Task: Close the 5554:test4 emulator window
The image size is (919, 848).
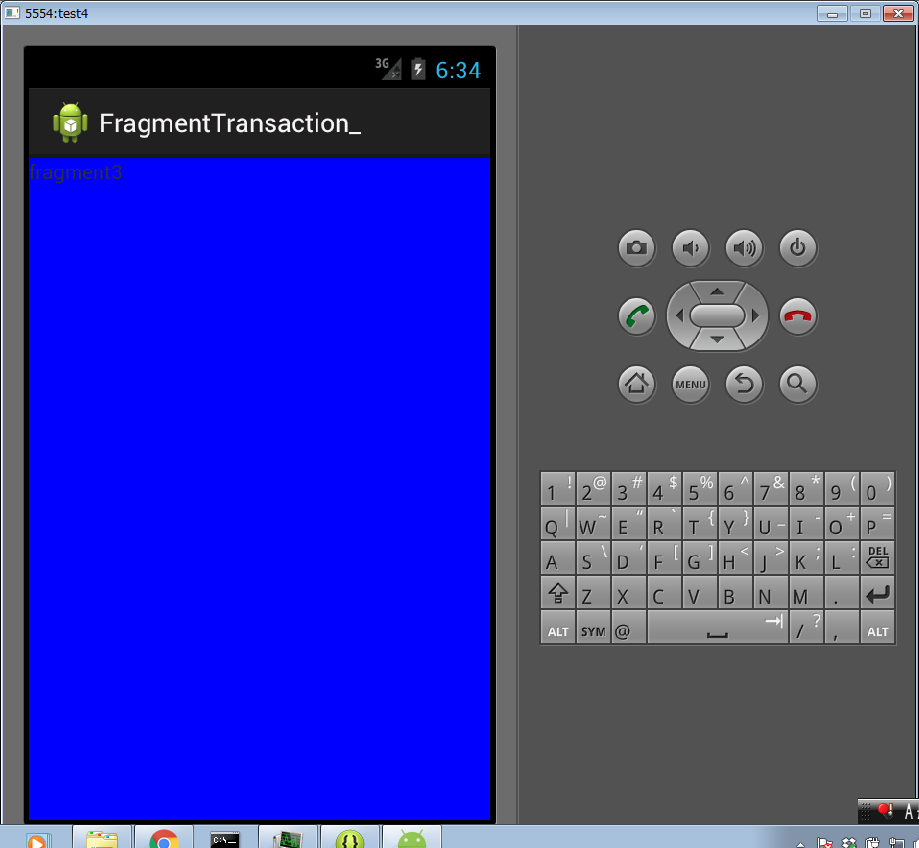Action: [897, 13]
